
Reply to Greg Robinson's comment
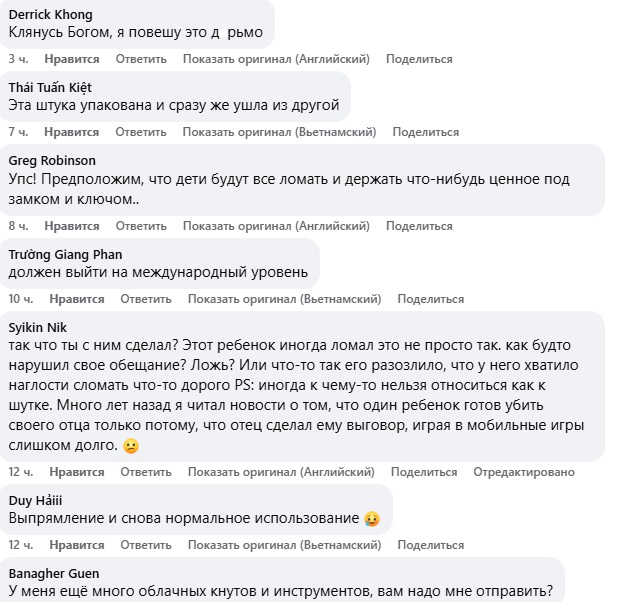146,226
